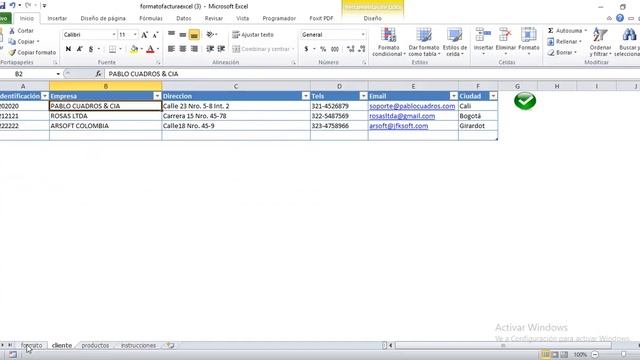Open Empresa column filter dropdown

coord(157,96)
